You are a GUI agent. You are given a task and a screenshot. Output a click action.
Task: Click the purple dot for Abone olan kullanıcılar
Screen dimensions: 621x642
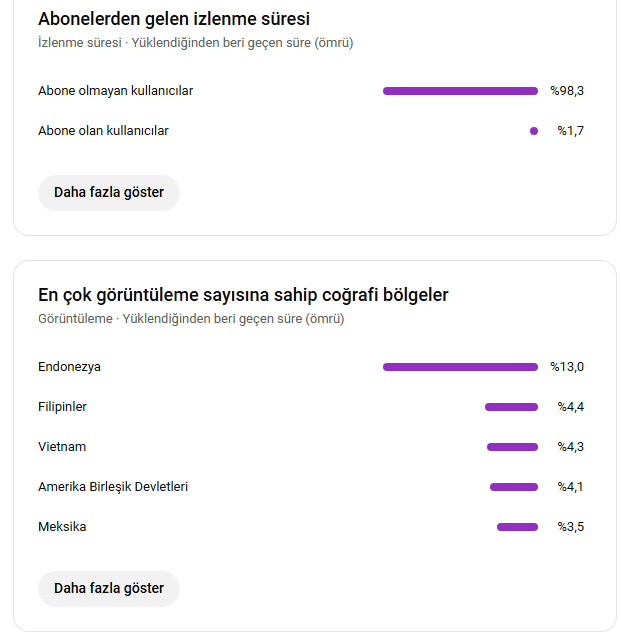[534, 131]
